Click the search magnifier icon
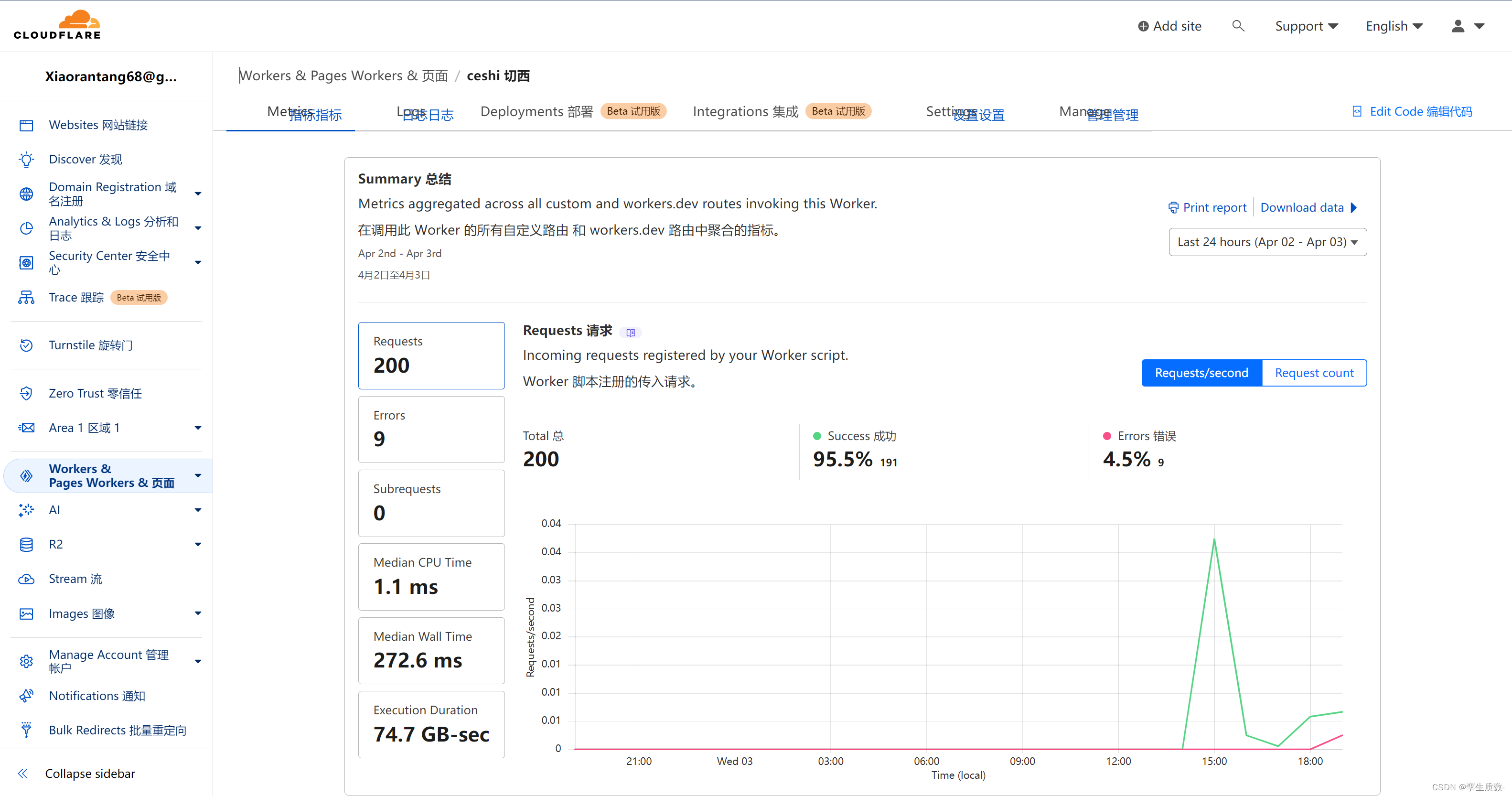This screenshot has height=796, width=1512. pyautogui.click(x=1238, y=26)
